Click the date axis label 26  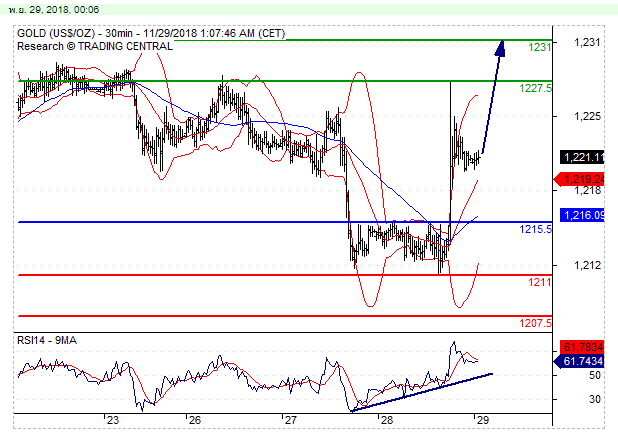click(195, 420)
